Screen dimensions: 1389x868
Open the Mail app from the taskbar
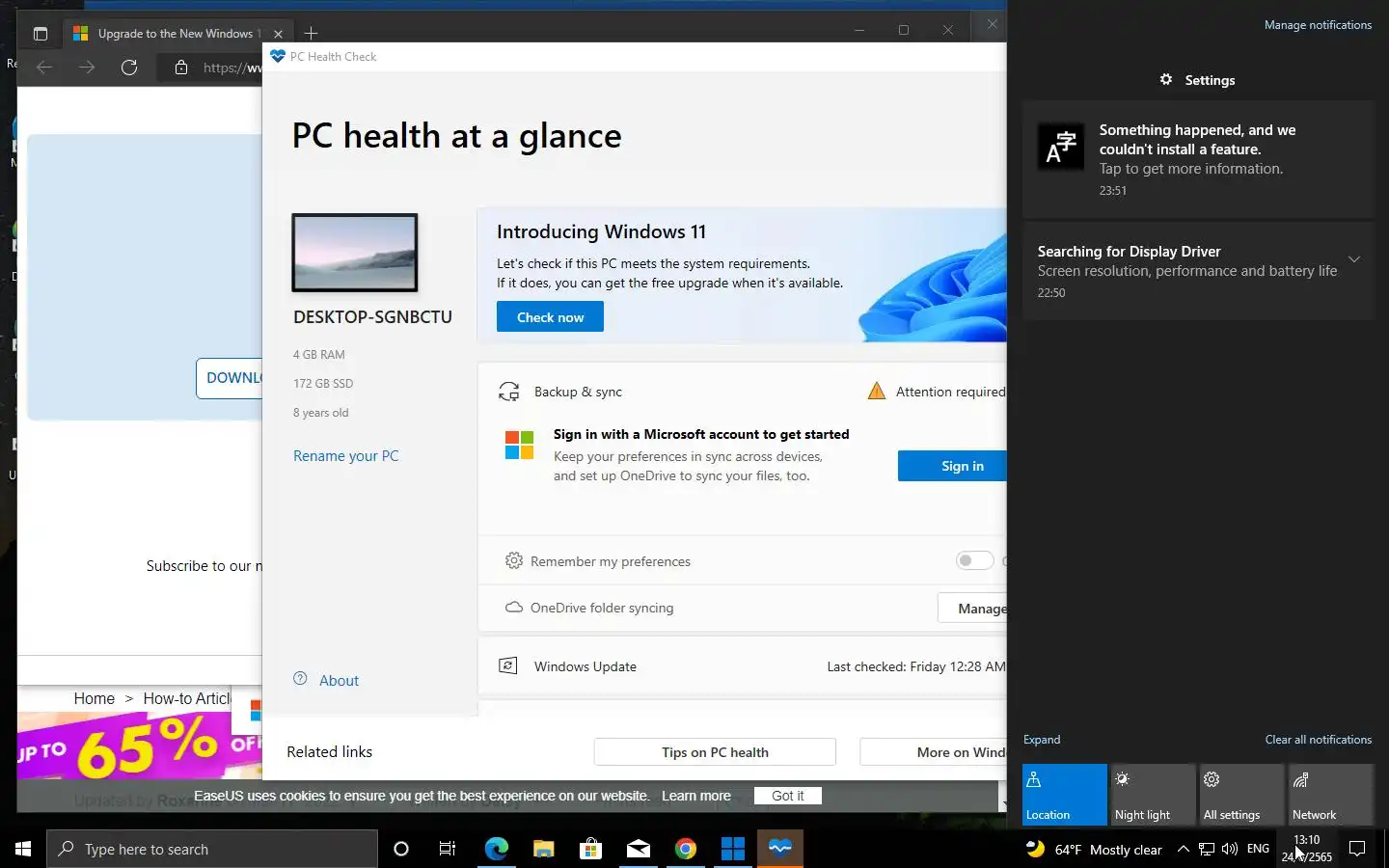coord(639,849)
